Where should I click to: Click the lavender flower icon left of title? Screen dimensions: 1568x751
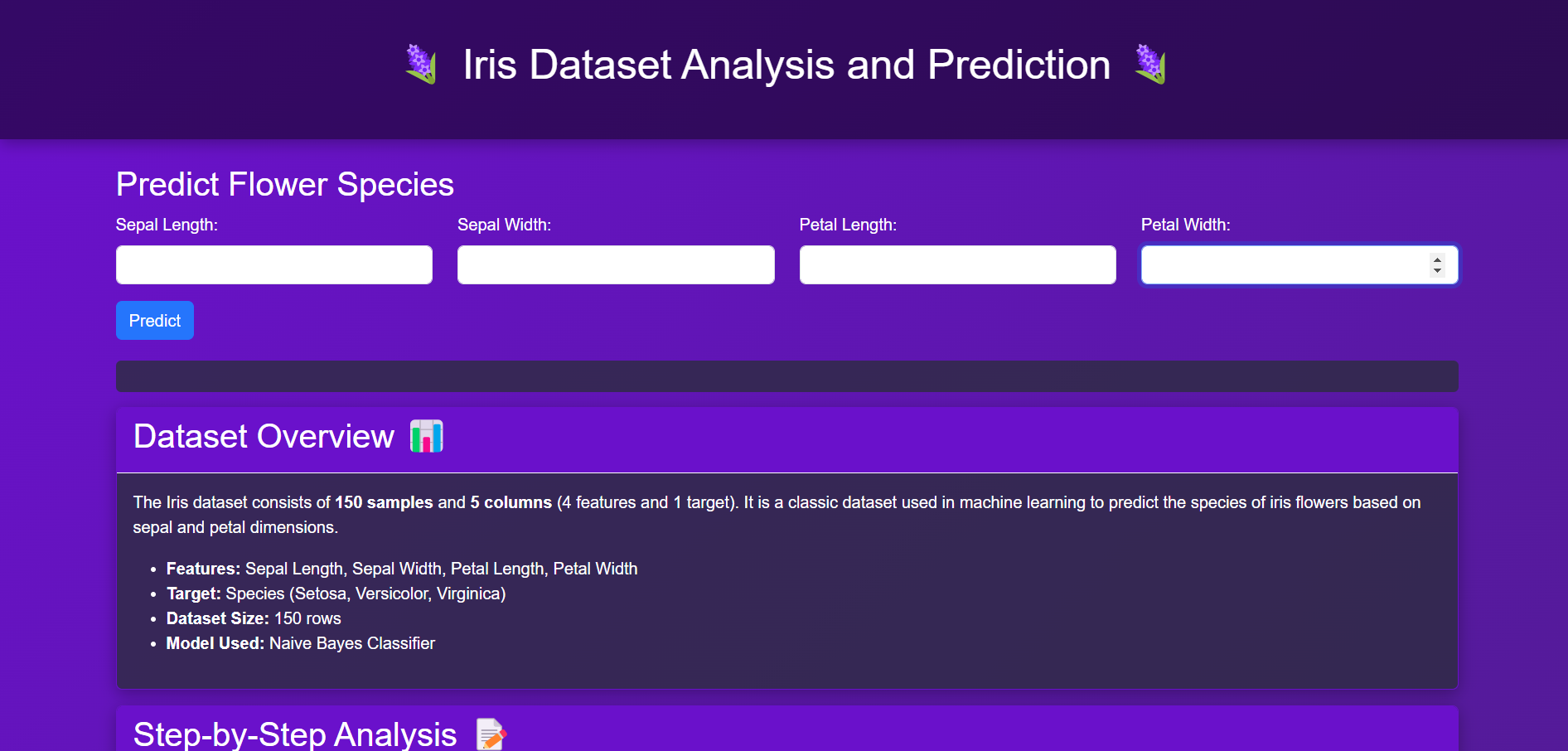pyautogui.click(x=421, y=65)
